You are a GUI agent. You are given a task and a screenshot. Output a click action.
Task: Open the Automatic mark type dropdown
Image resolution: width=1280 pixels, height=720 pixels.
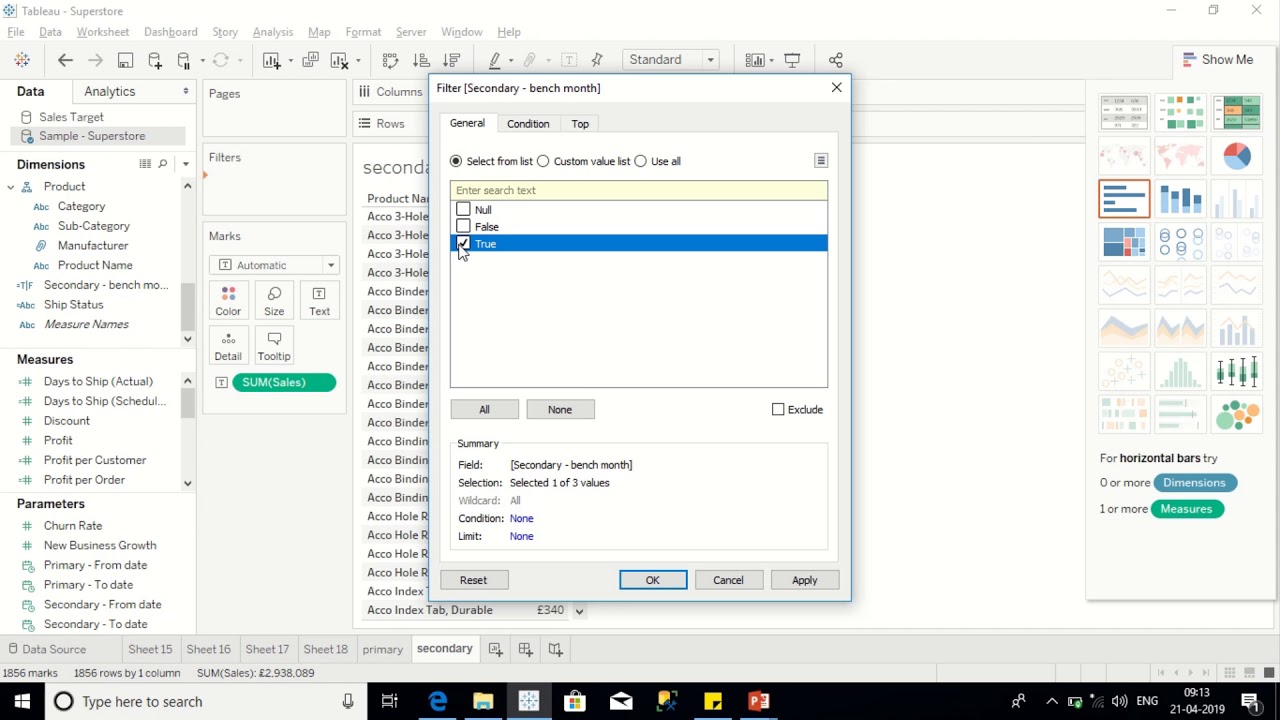click(x=275, y=265)
